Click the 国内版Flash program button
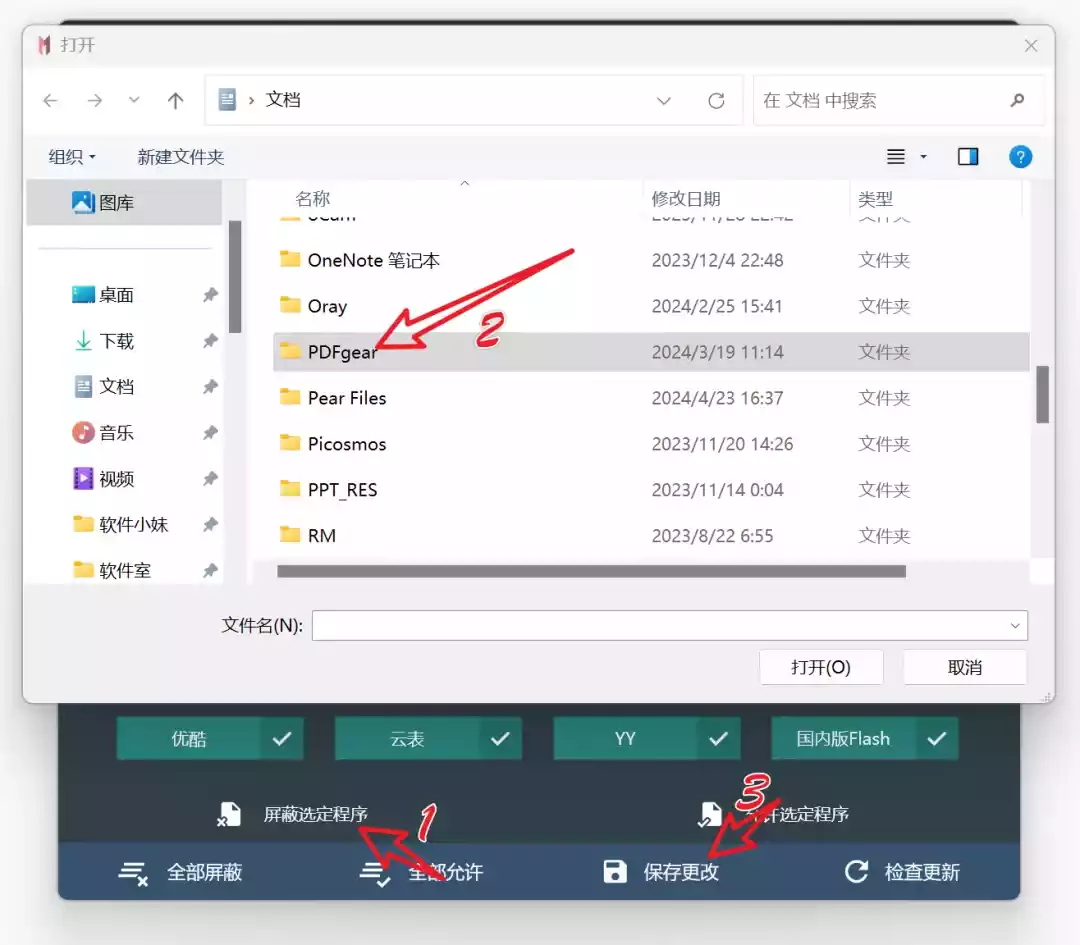 click(843, 738)
